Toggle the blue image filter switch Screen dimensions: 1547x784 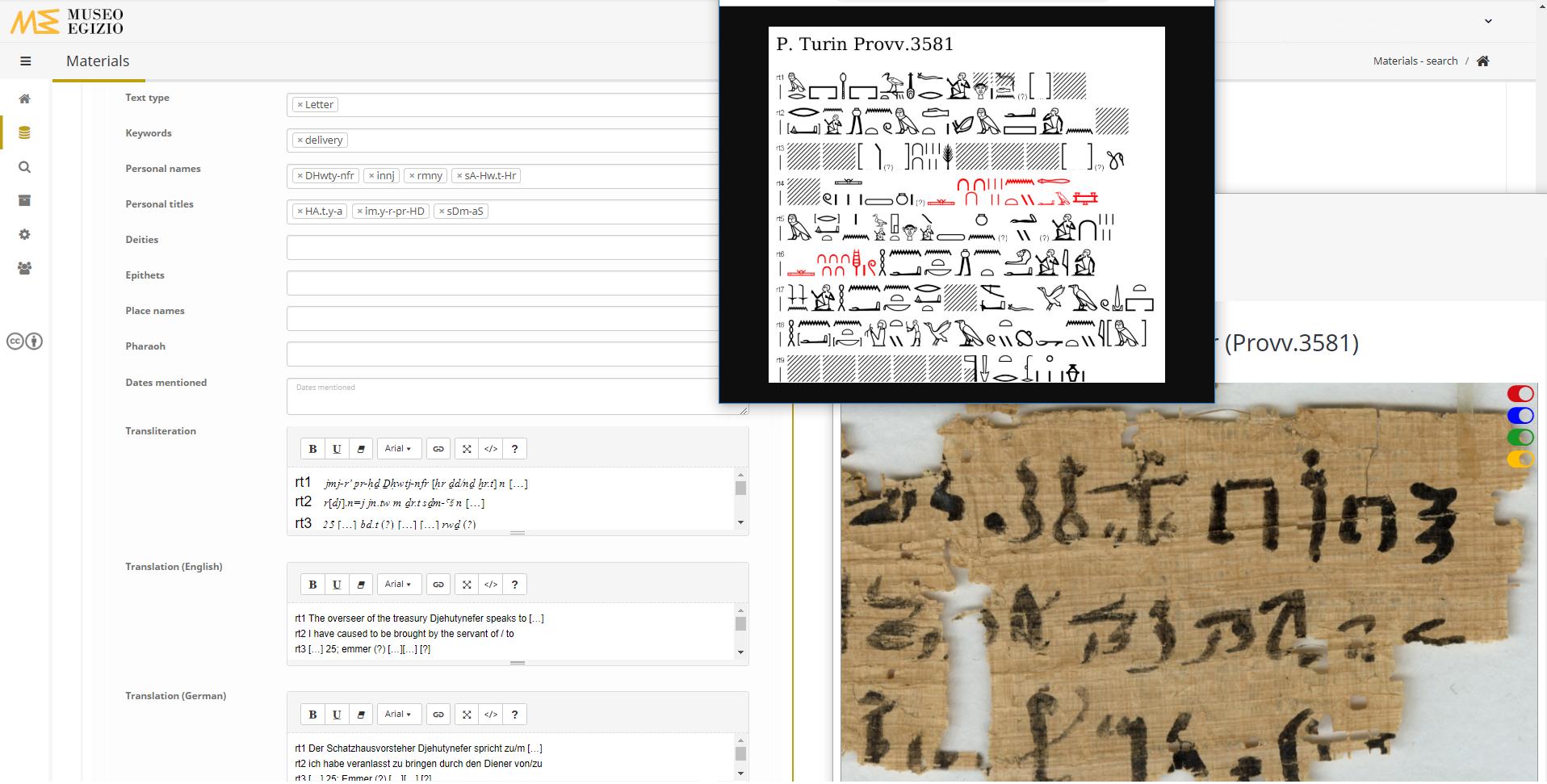(1521, 415)
